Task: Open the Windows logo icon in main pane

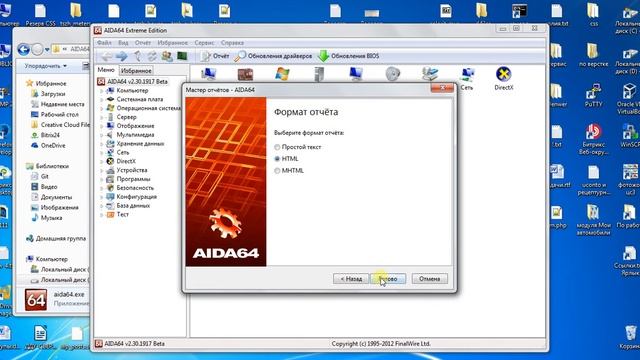Action: coord(282,74)
